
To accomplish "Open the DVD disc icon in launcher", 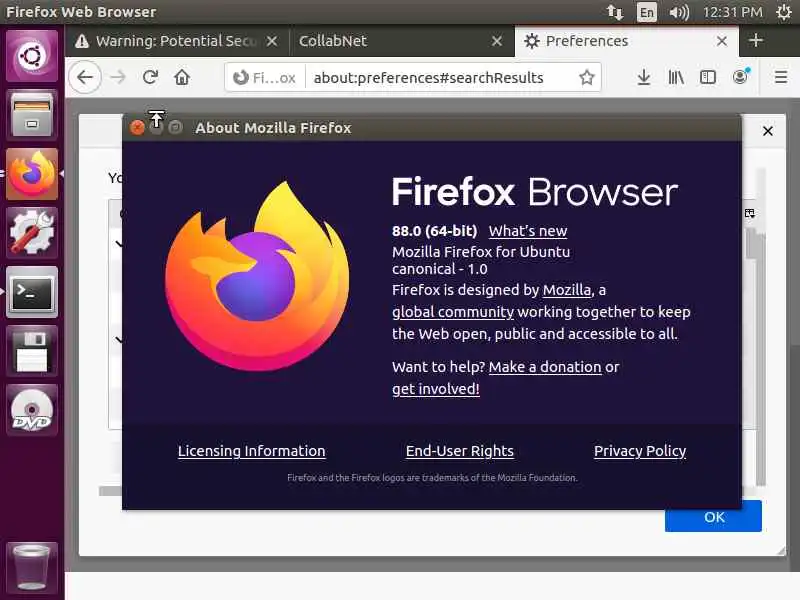I will click(32, 410).
